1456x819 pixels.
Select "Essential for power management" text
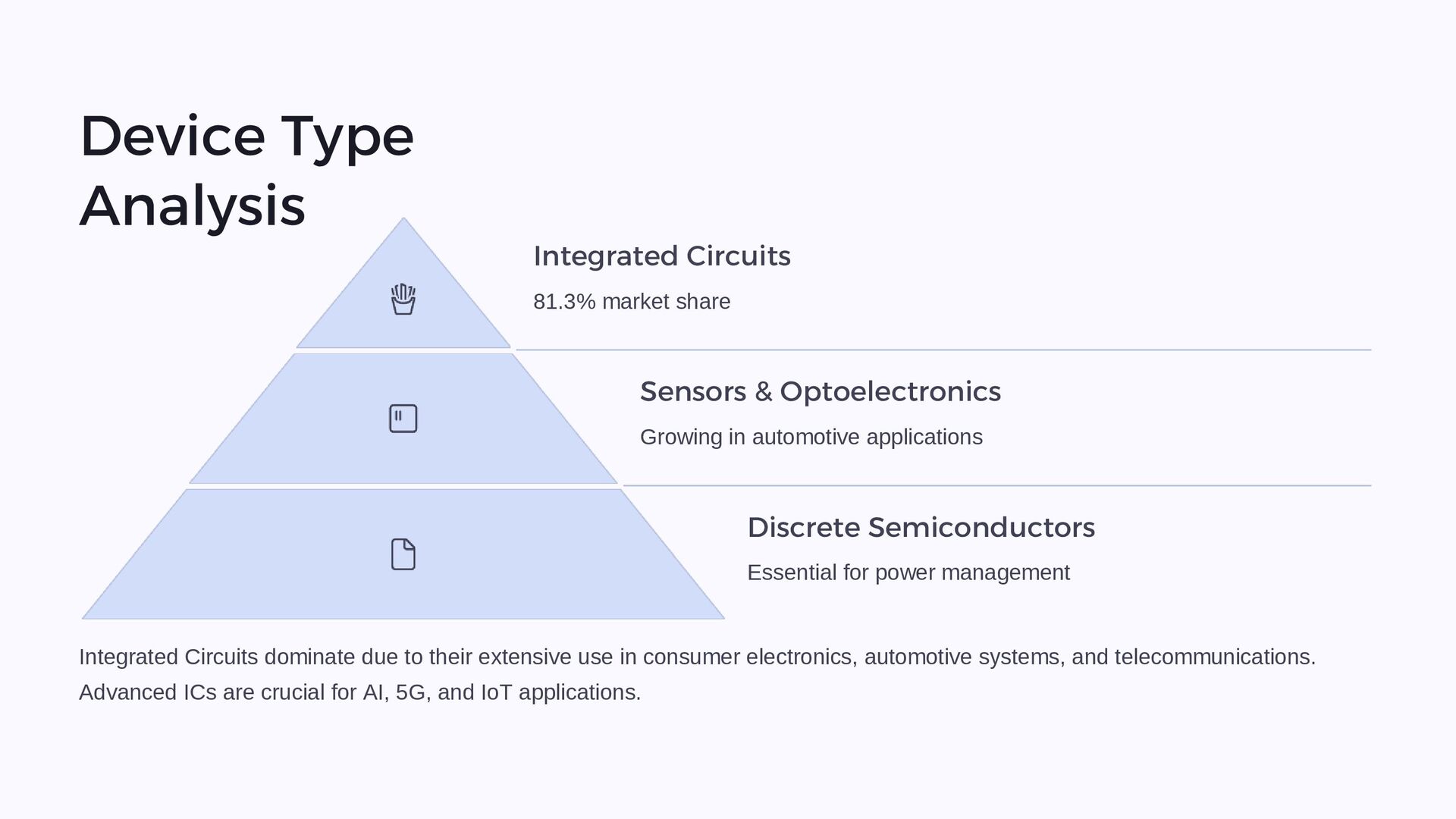pos(908,573)
